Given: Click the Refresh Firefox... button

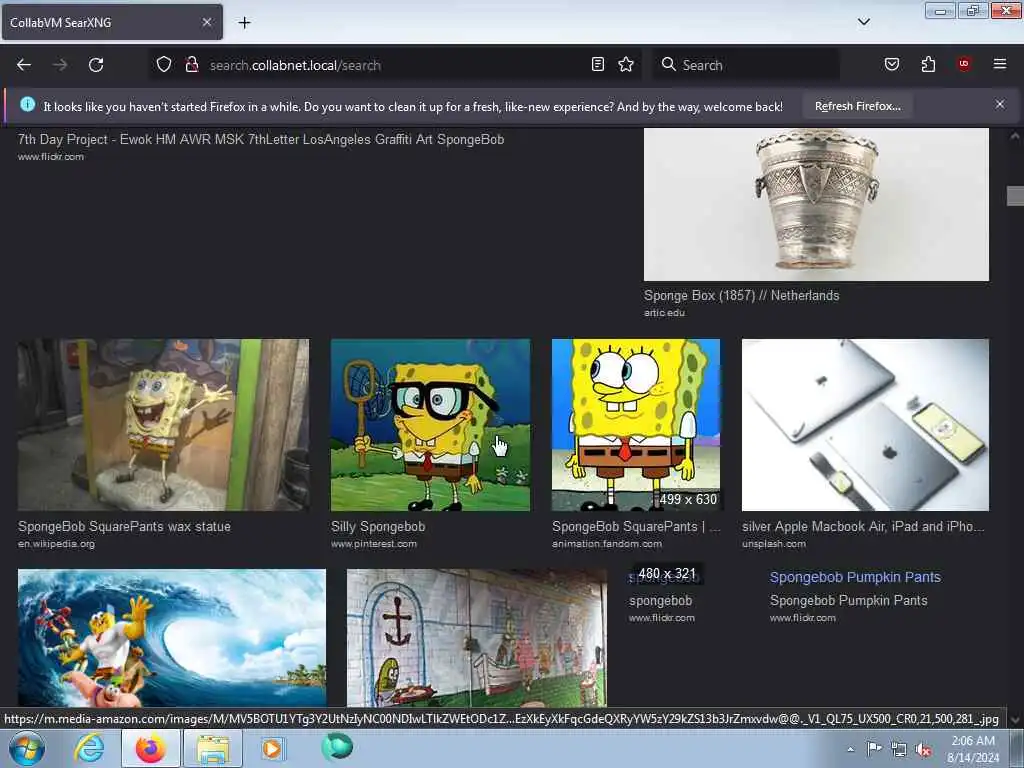Looking at the screenshot, I should [x=857, y=106].
